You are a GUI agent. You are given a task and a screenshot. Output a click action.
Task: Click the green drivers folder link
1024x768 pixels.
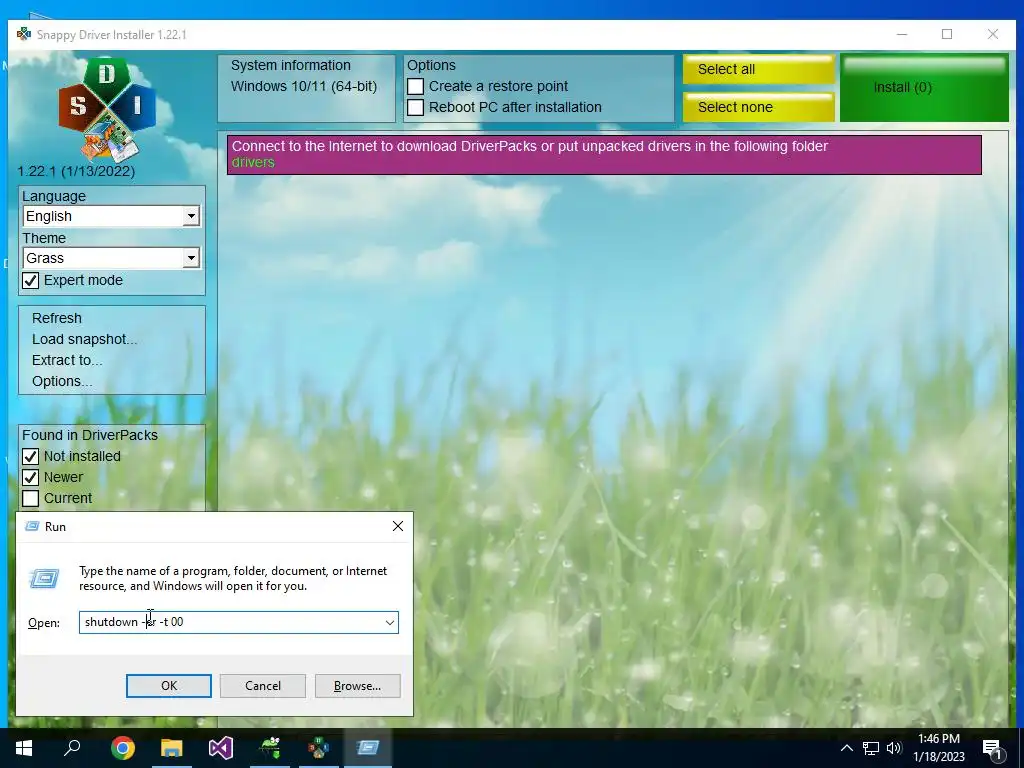(x=253, y=163)
